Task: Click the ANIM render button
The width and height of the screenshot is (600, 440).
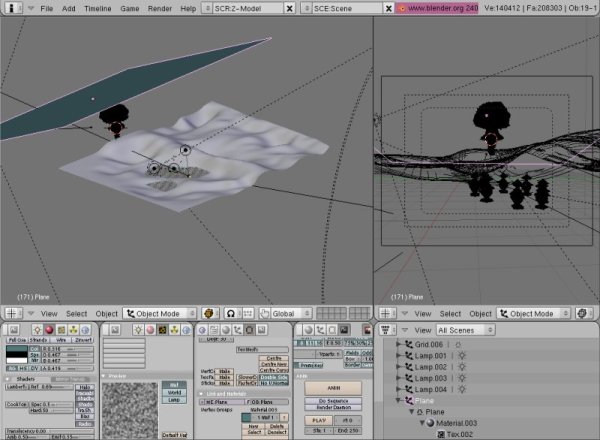Action: point(333,388)
